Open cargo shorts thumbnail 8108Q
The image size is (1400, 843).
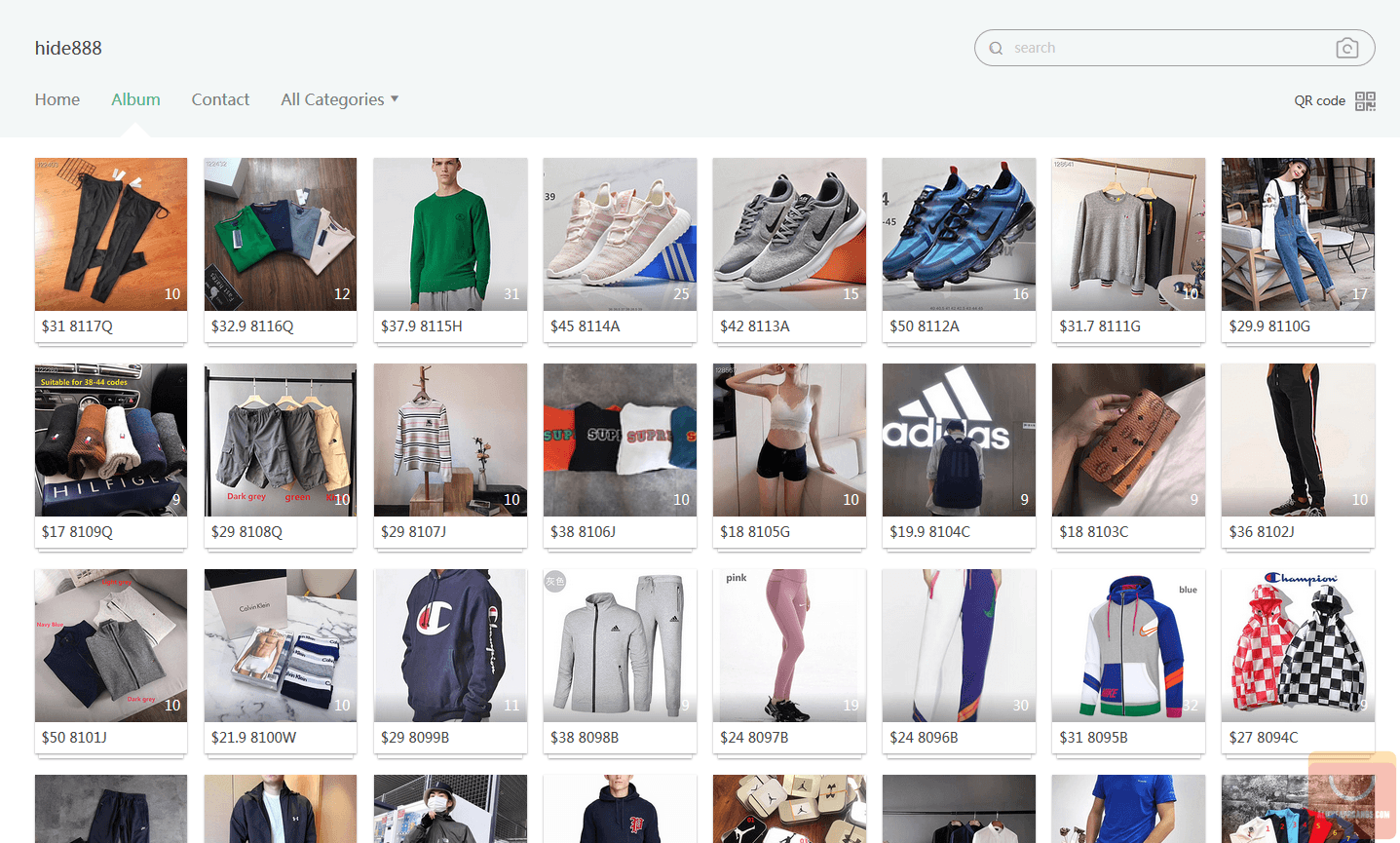click(x=281, y=440)
